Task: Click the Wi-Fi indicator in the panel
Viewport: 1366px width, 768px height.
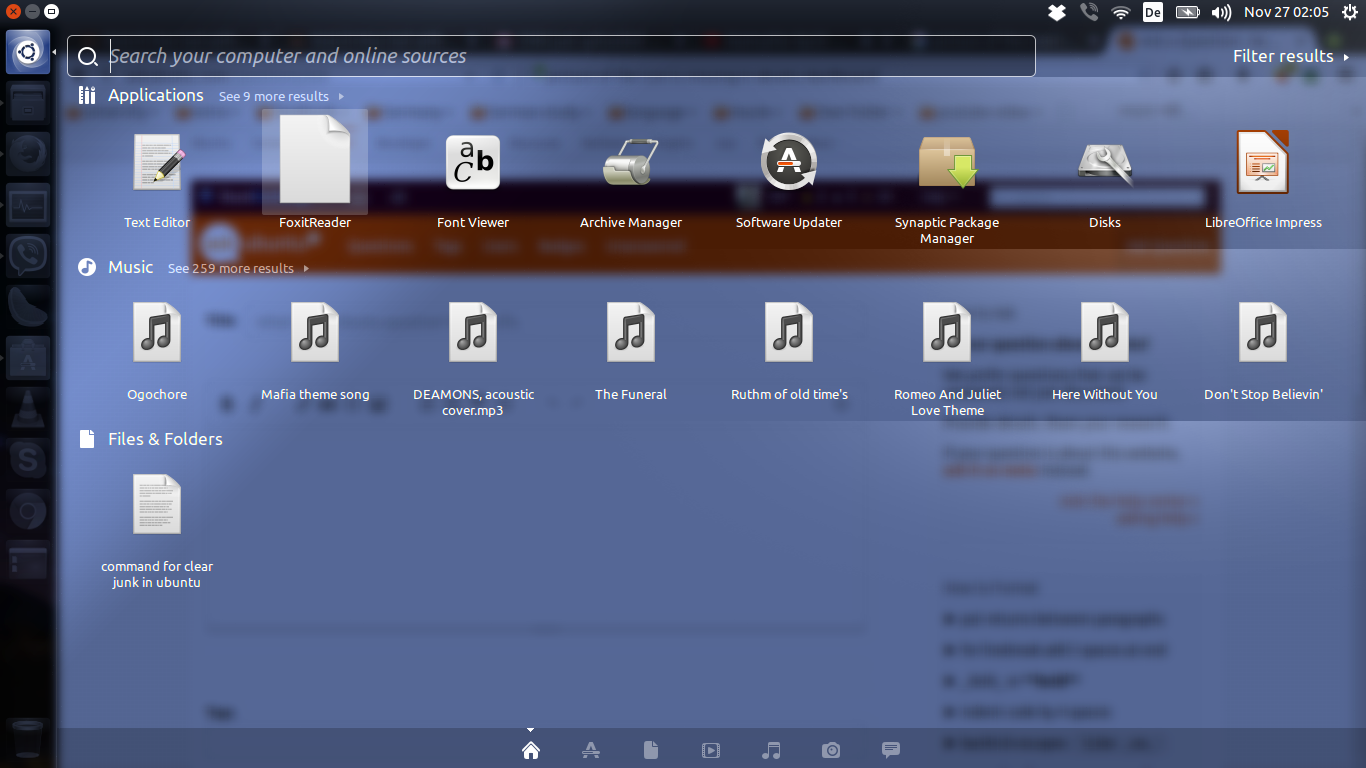Action: [1120, 12]
